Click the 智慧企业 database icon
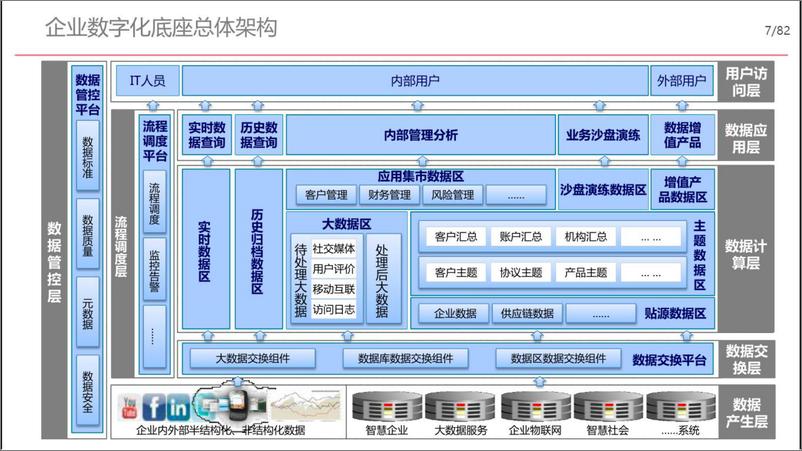 pyautogui.click(x=387, y=408)
